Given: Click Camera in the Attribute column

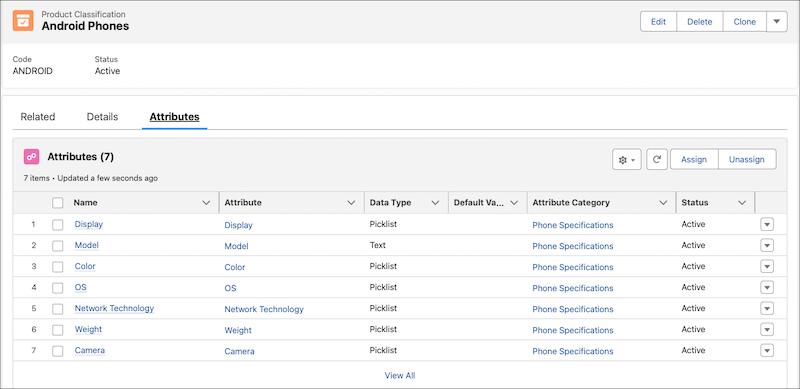Looking at the screenshot, I should click(239, 351).
